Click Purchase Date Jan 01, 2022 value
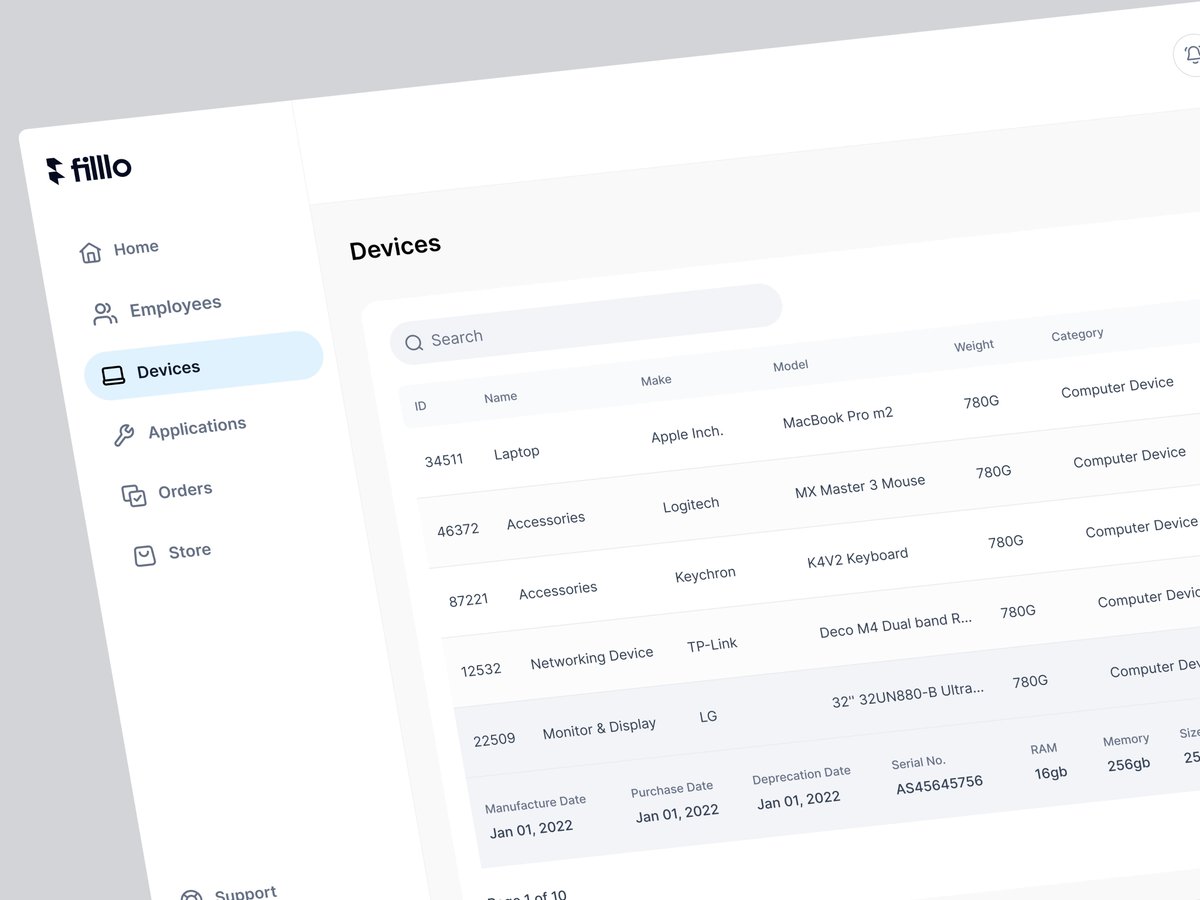This screenshot has width=1200, height=900. tap(677, 814)
